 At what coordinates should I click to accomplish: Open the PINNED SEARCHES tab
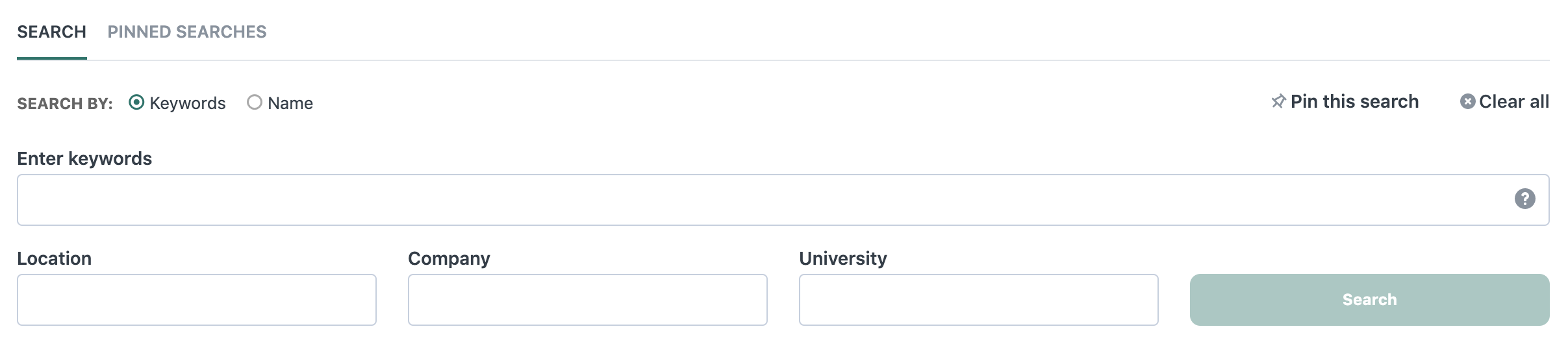point(187,32)
